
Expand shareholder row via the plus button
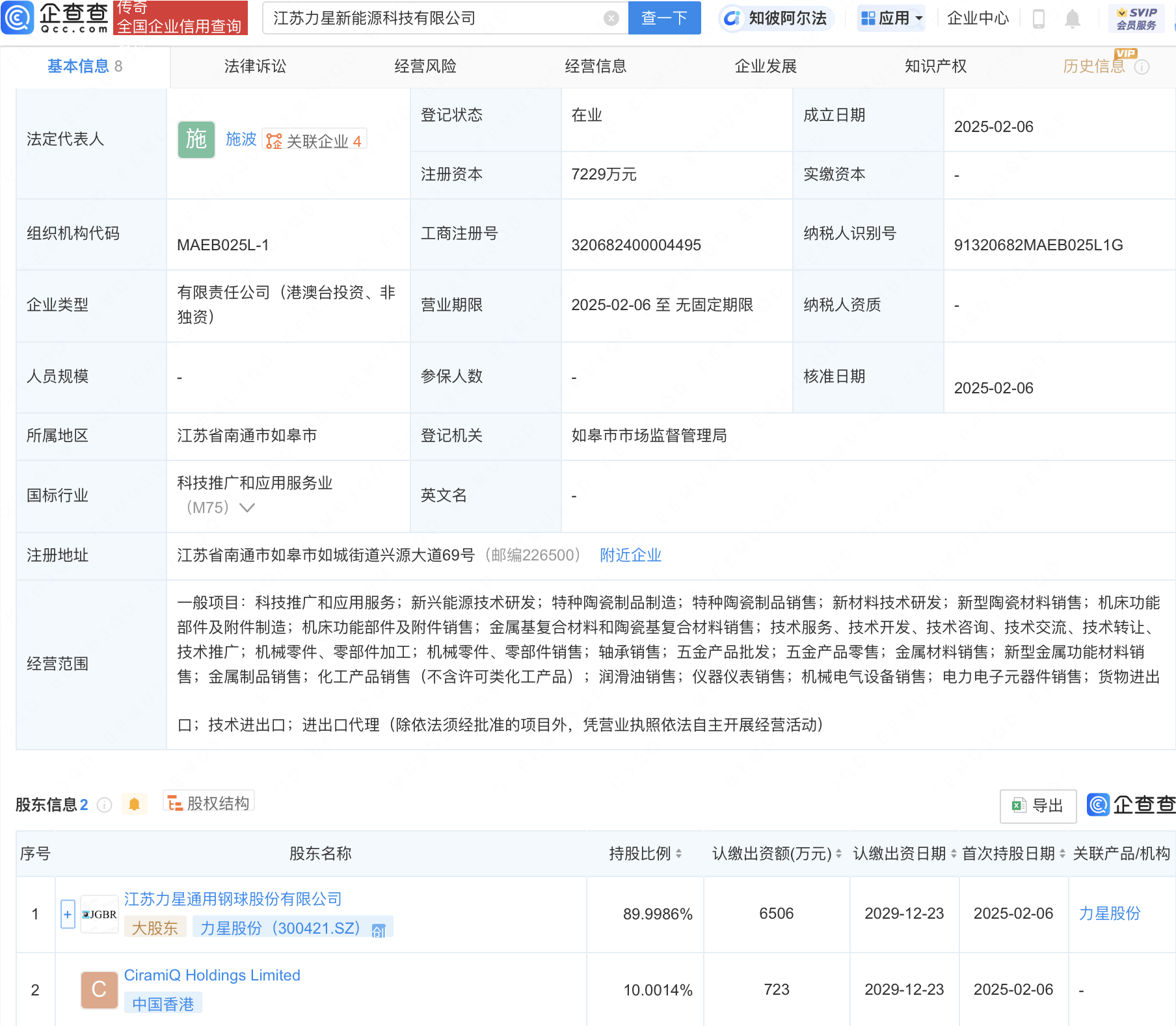click(x=68, y=914)
